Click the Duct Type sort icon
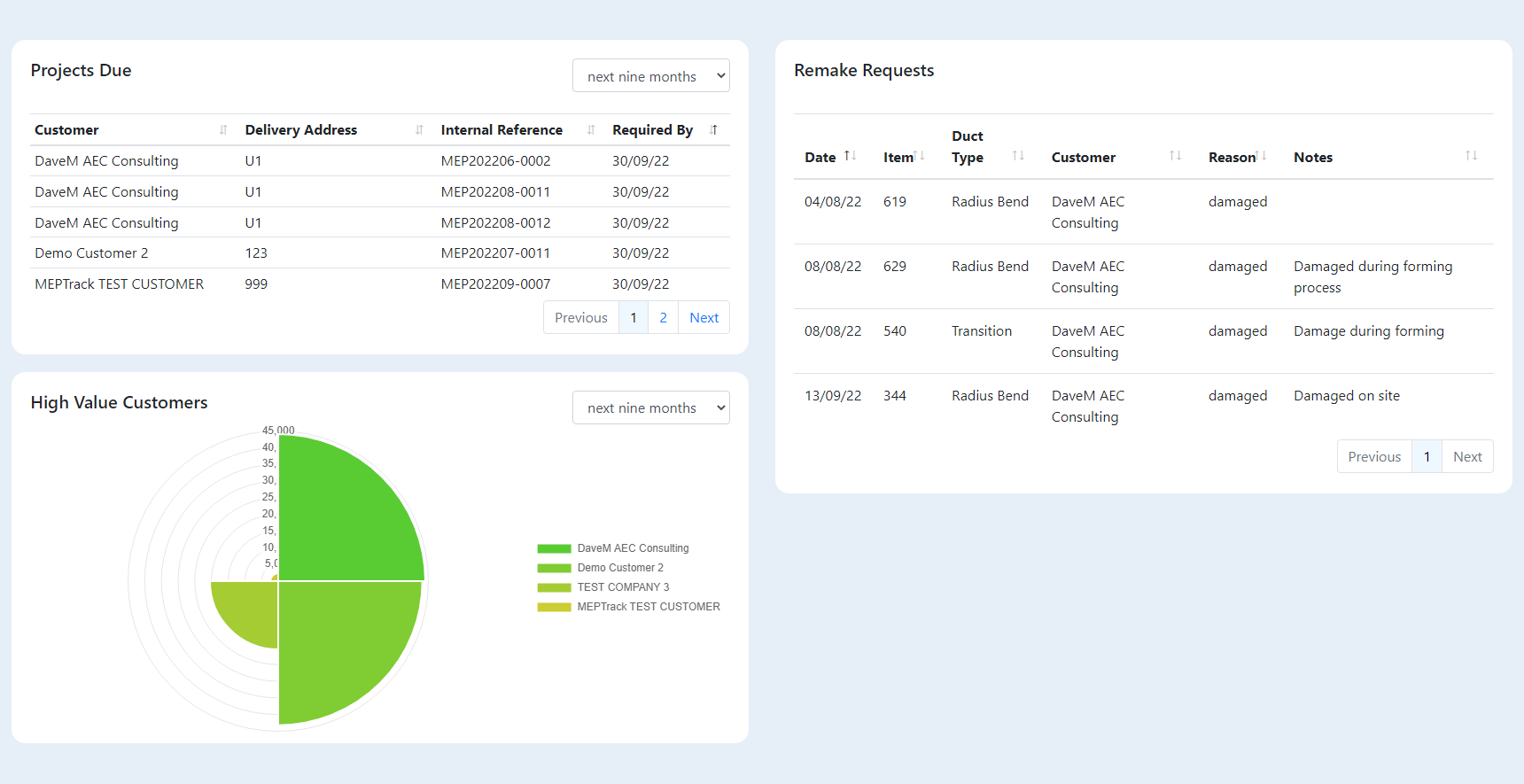 [x=1018, y=156]
